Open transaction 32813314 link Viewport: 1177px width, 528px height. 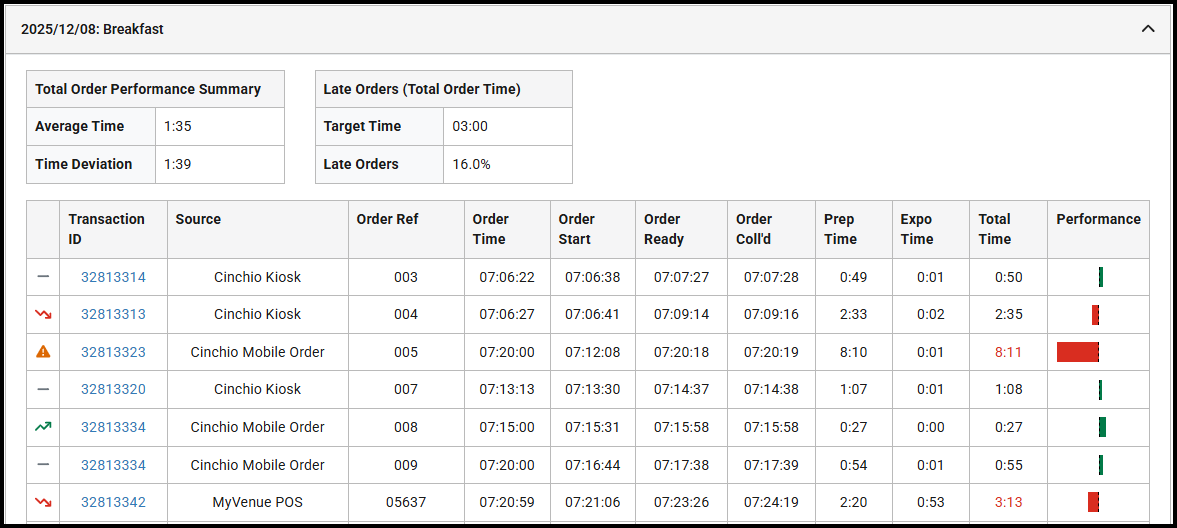coord(113,277)
